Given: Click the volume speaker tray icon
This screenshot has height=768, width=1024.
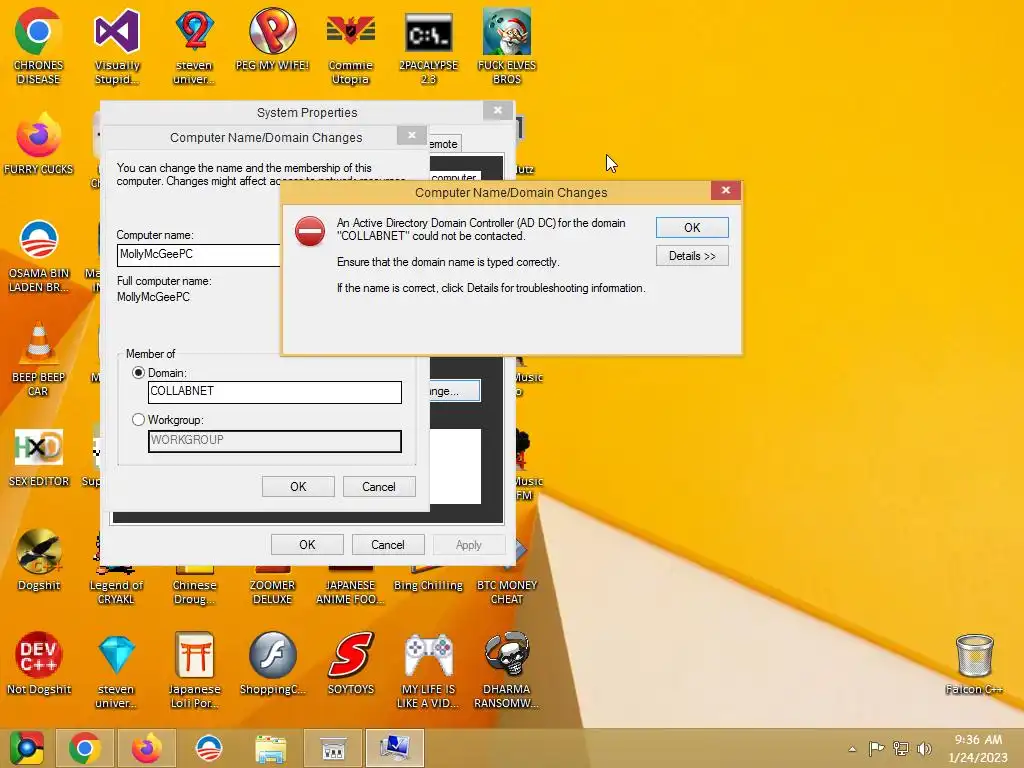Looking at the screenshot, I should (923, 748).
